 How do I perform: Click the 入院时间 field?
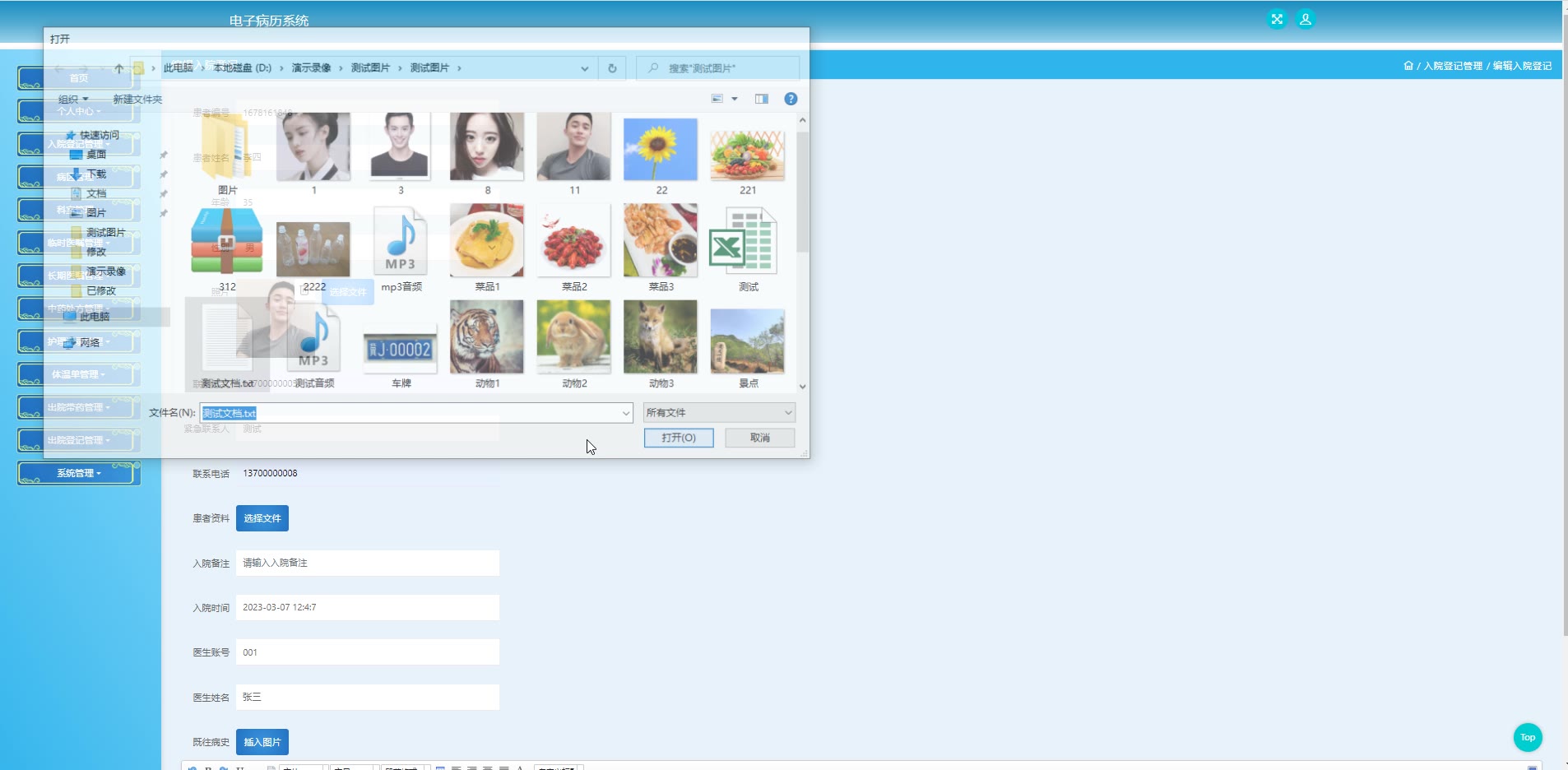368,608
